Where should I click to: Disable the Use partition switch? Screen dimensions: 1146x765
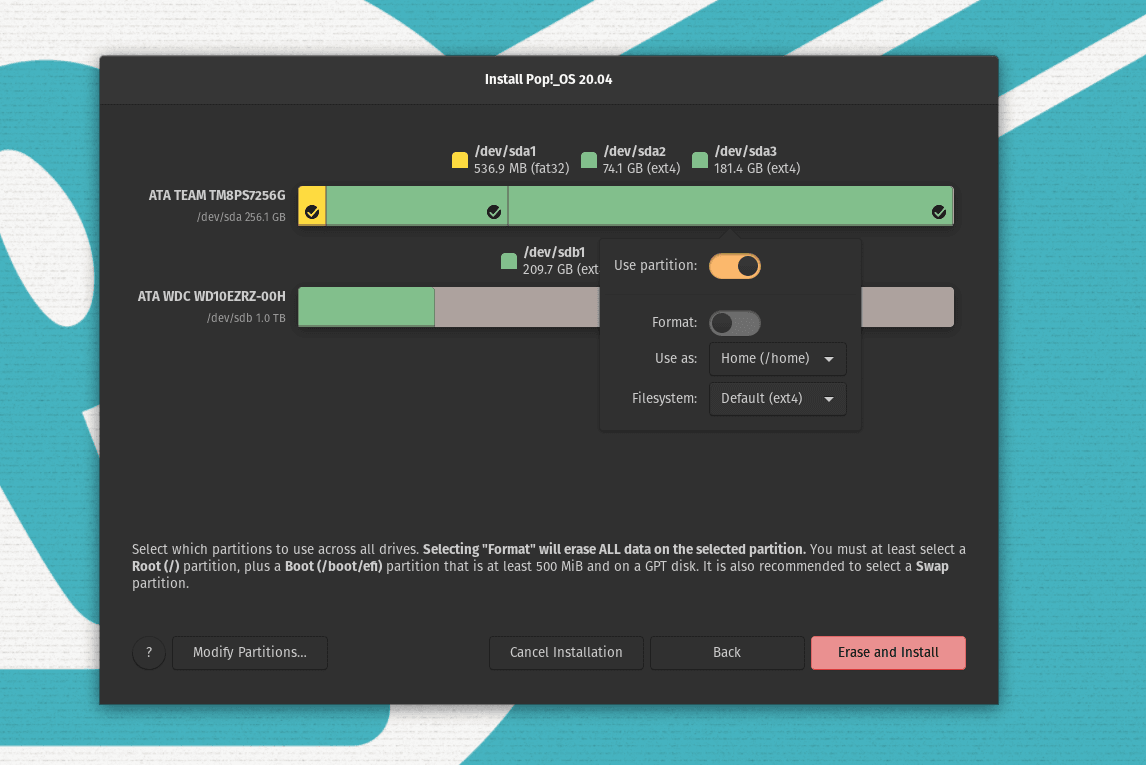[x=735, y=266]
